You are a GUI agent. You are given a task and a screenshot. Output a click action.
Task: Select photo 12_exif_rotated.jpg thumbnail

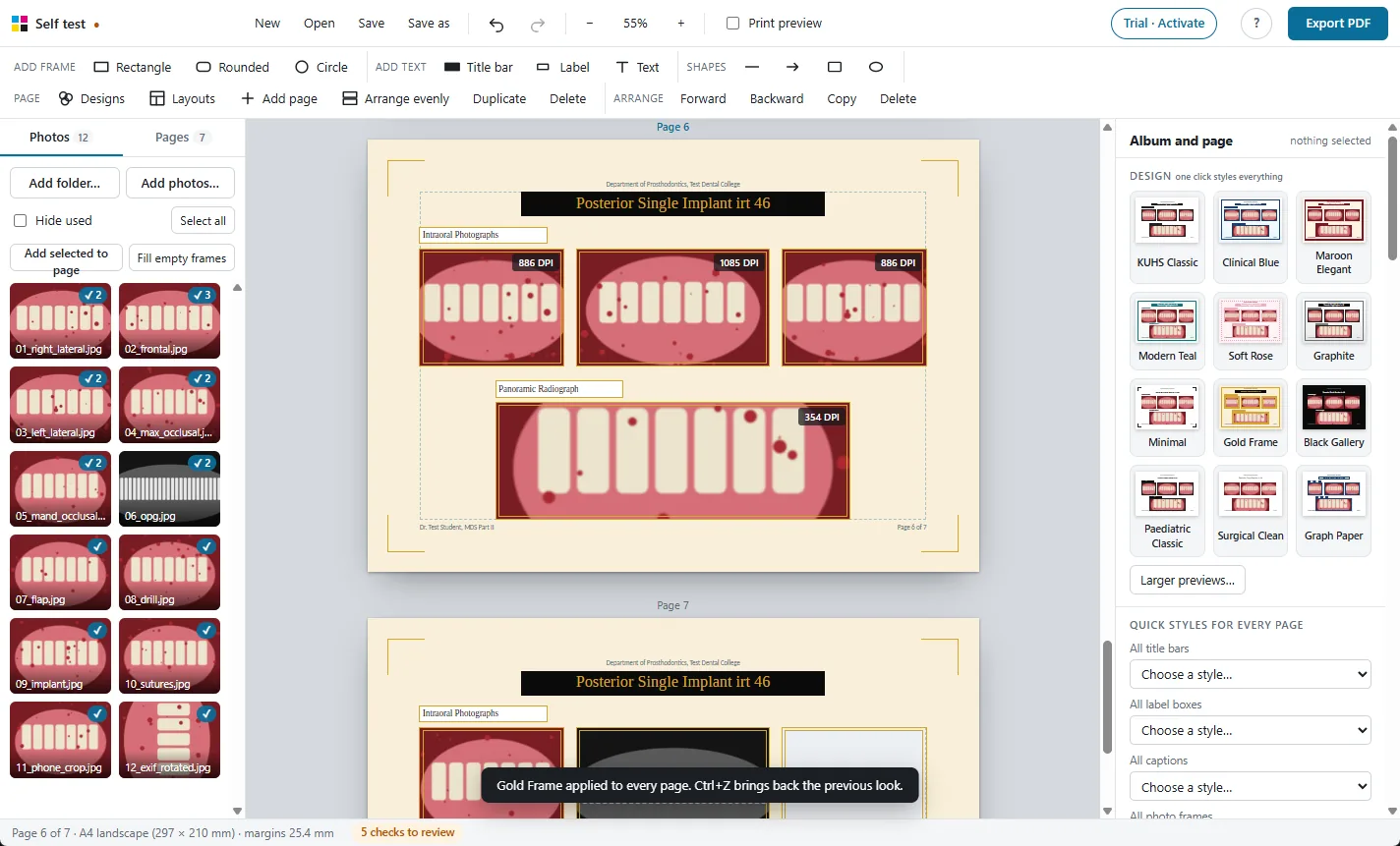169,739
